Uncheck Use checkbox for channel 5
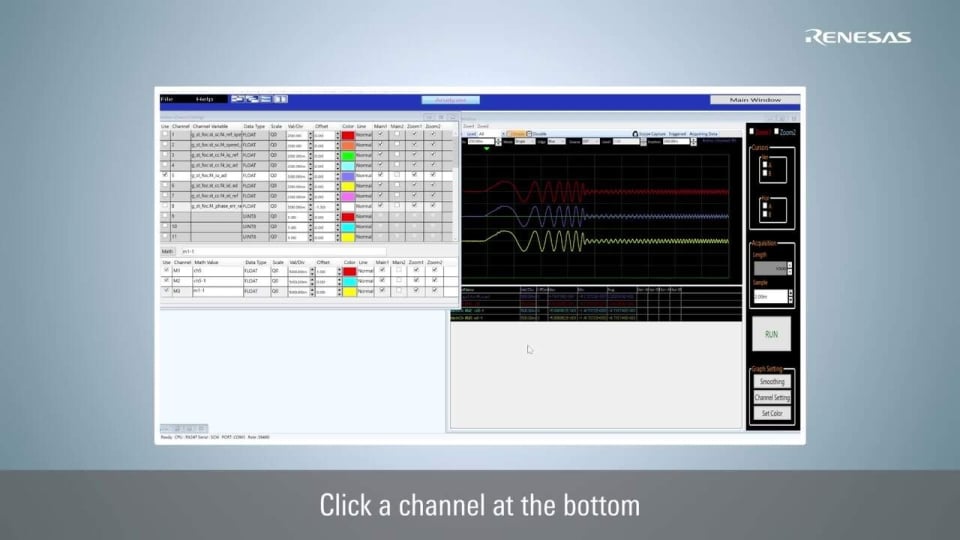 click(x=165, y=175)
